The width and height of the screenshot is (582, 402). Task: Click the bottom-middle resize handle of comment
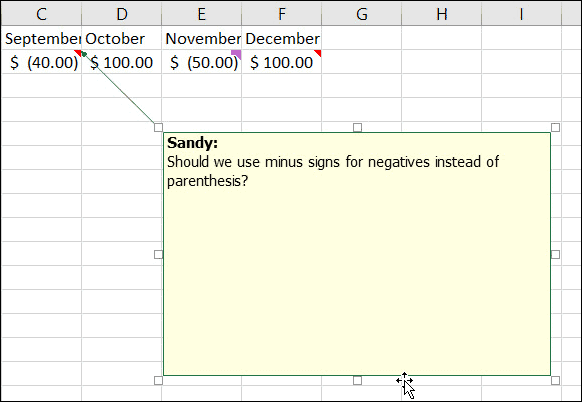click(357, 380)
